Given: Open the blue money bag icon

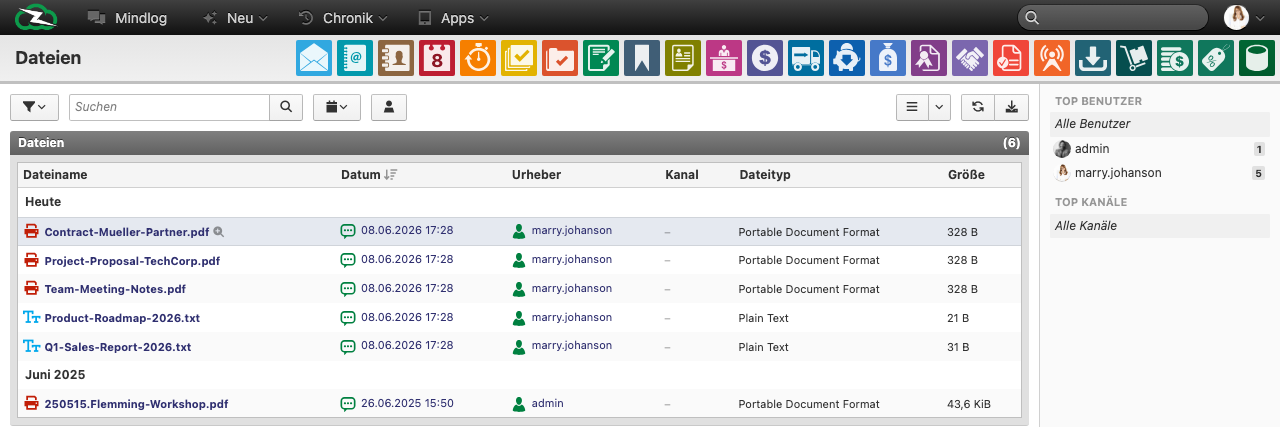Looking at the screenshot, I should tap(888, 58).
